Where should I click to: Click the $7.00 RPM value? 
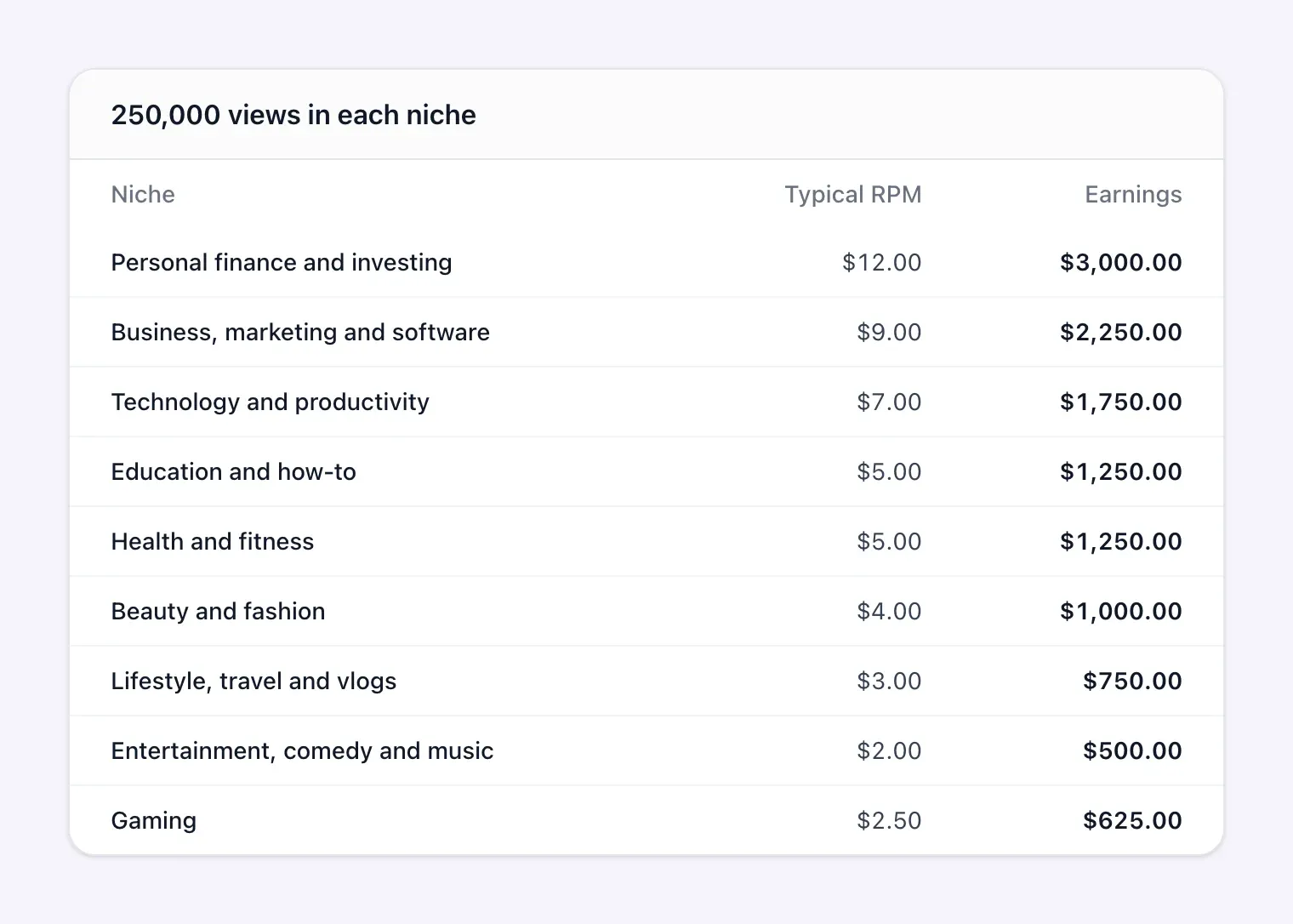click(x=889, y=402)
